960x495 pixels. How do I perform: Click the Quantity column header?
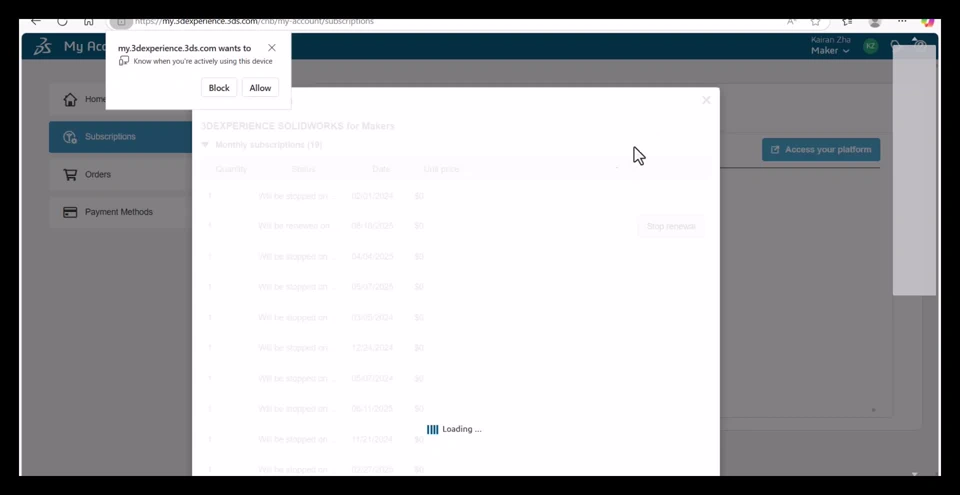tap(231, 169)
